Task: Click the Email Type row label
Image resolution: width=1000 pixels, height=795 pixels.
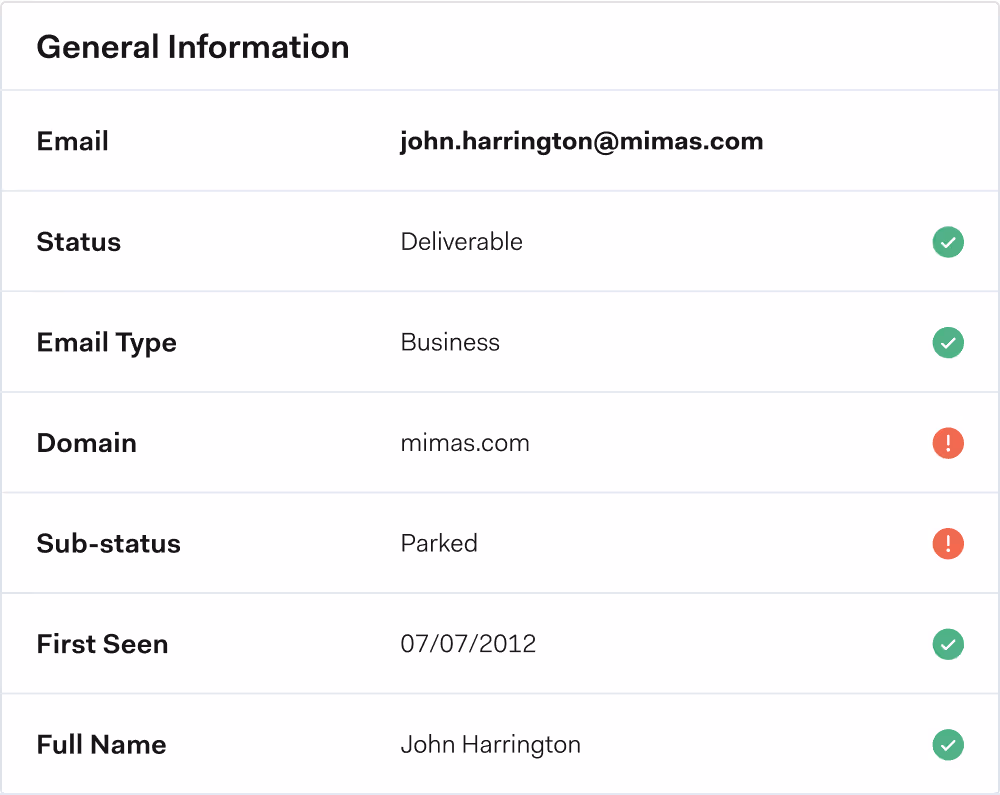Action: pos(106,342)
